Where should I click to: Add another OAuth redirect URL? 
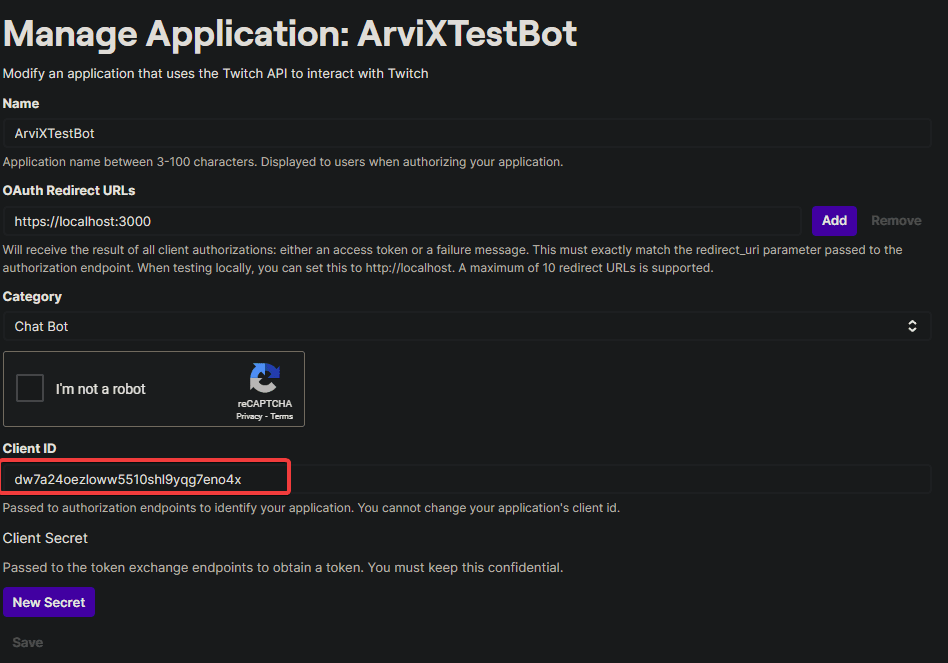coord(834,221)
